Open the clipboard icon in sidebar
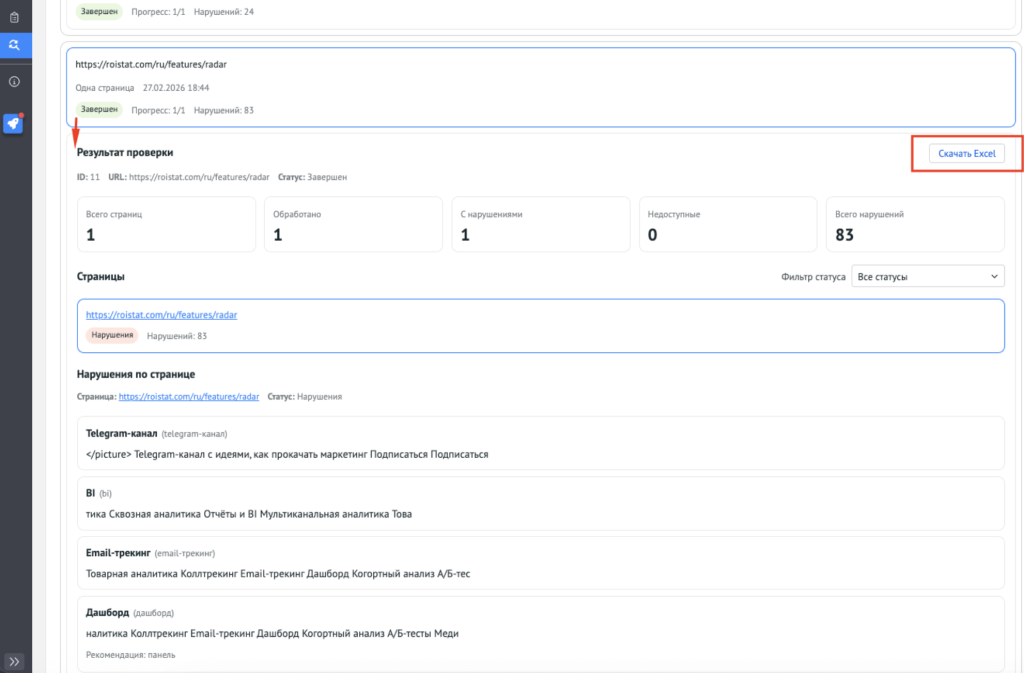Screen dimensions: 1024x673 click(x=14, y=17)
